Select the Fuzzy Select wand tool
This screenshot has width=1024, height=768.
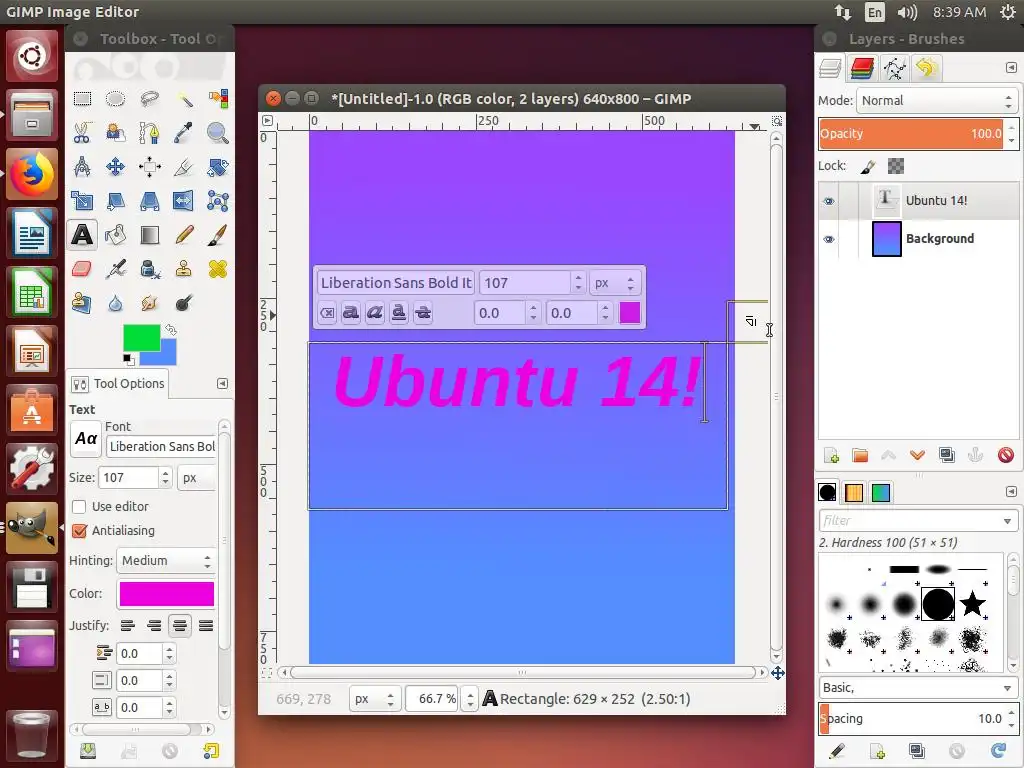[184, 99]
